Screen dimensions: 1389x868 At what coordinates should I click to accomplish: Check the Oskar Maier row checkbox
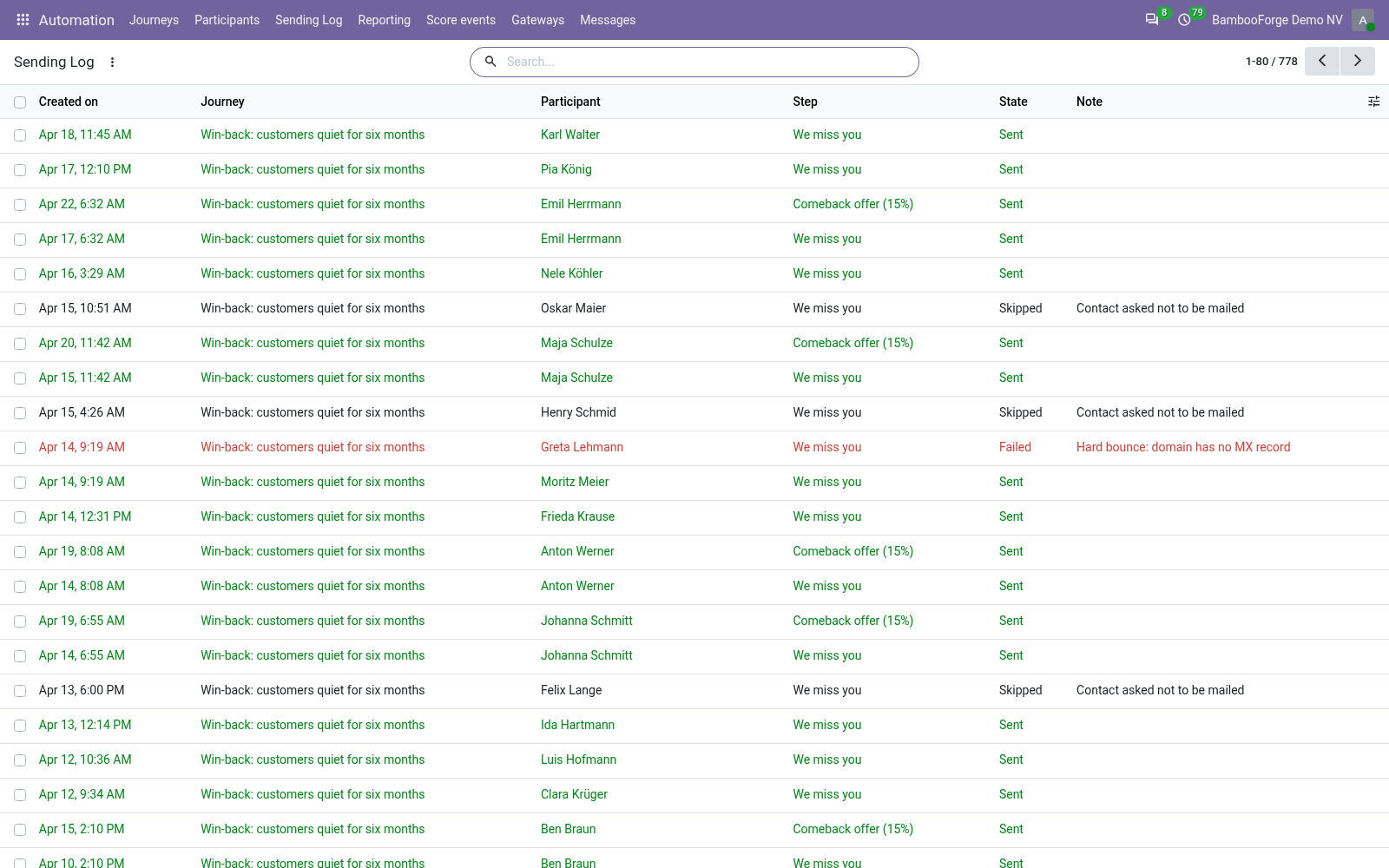point(20,309)
